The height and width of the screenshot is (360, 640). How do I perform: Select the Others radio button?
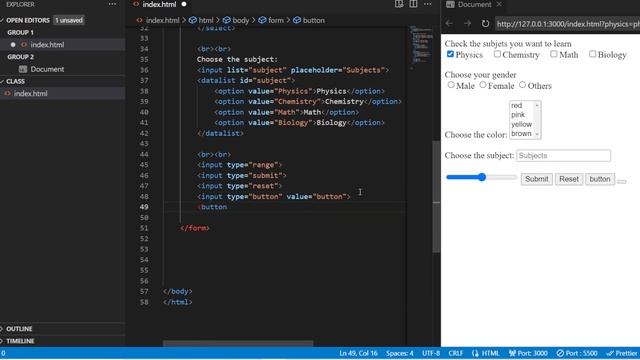point(522,85)
